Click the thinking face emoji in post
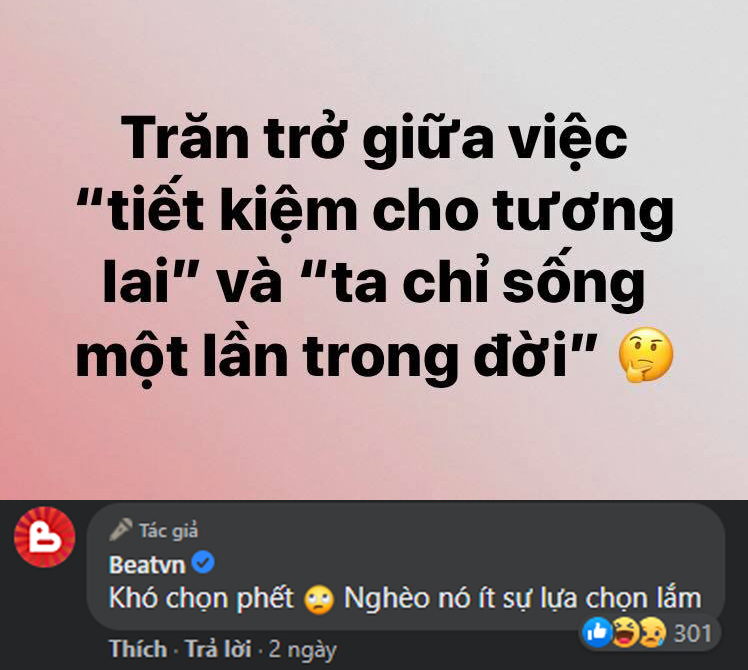The width and height of the screenshot is (748, 670). click(646, 355)
